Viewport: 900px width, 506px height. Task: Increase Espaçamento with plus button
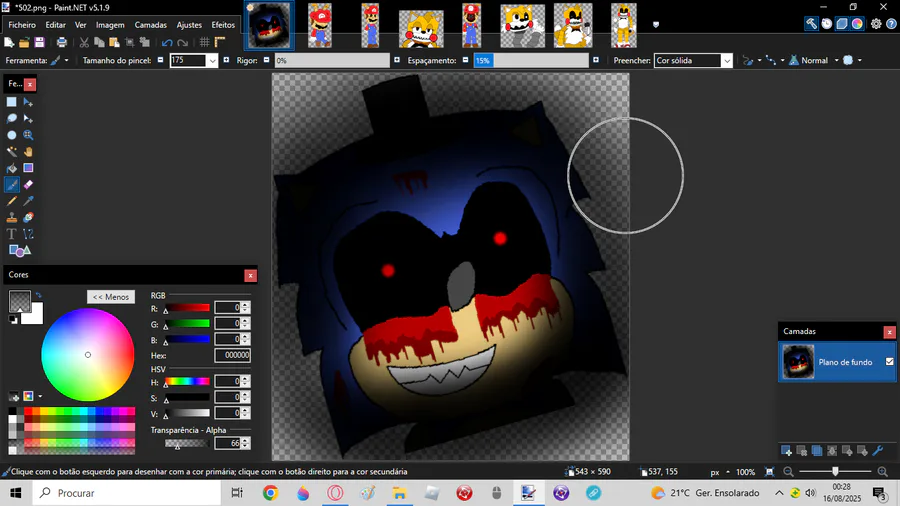596,60
